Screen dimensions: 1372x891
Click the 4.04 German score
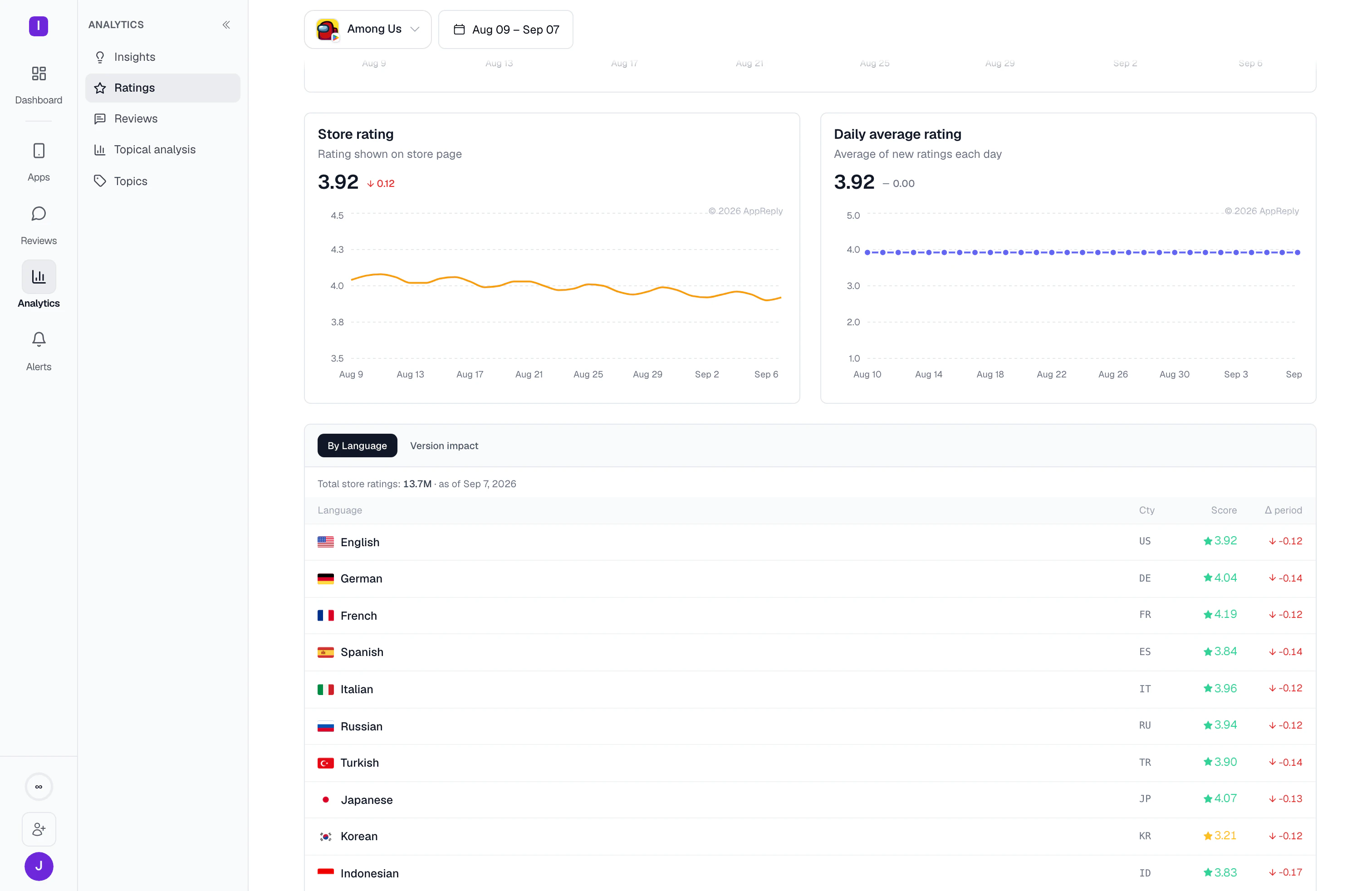(1225, 578)
